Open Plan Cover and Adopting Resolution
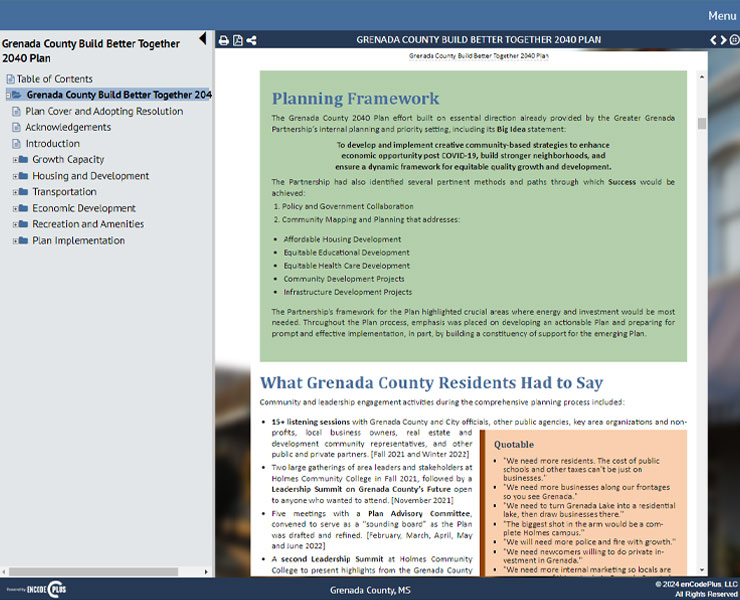The width and height of the screenshot is (740, 600). coord(104,111)
